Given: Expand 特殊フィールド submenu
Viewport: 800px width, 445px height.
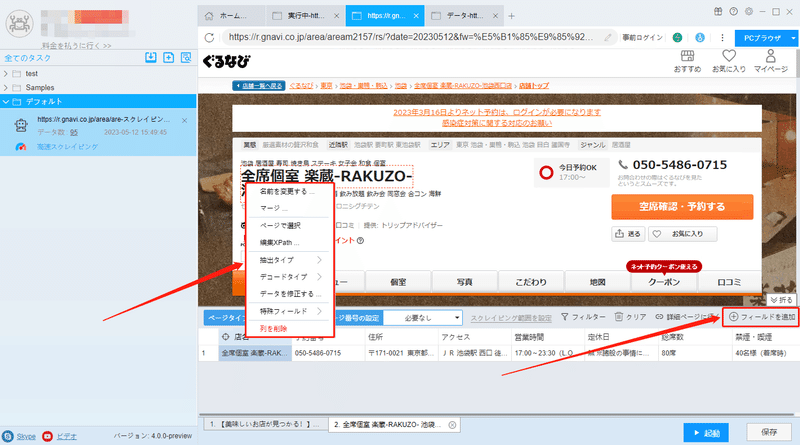Looking at the screenshot, I should (290, 311).
